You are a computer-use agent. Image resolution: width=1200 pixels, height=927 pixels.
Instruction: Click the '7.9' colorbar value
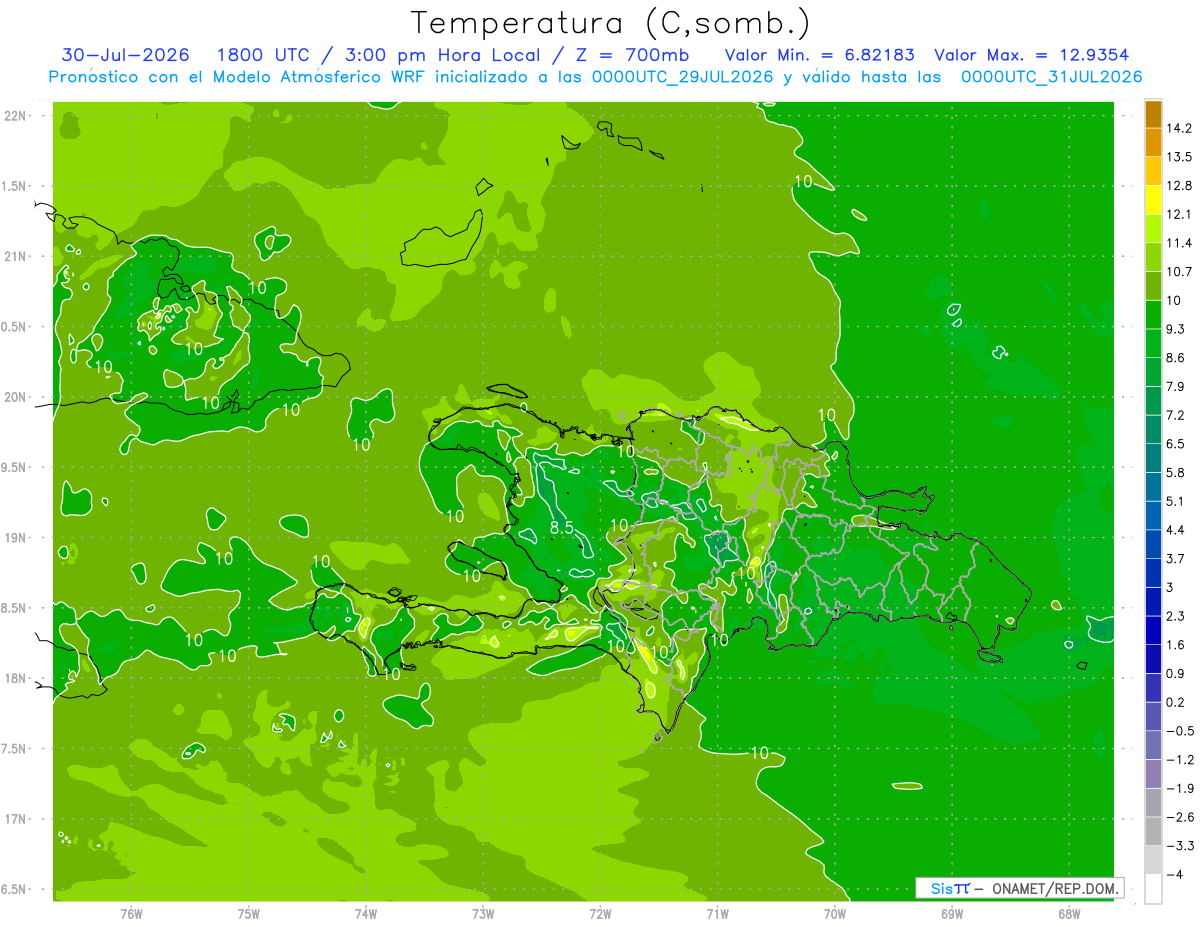(x=1176, y=387)
